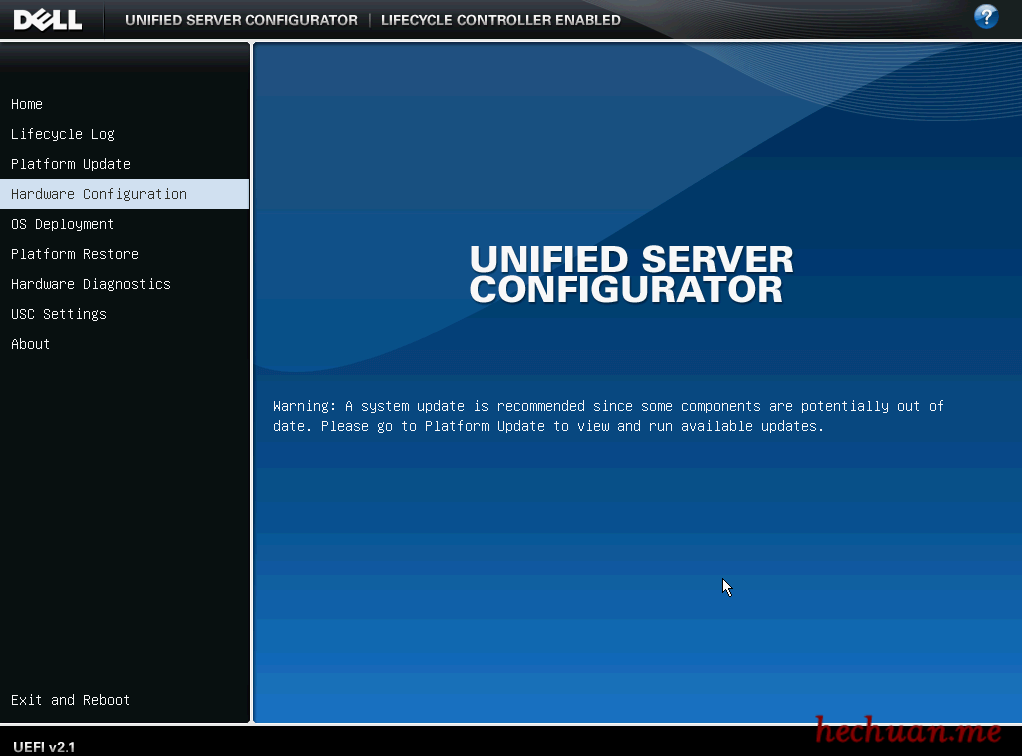This screenshot has height=756, width=1022.
Task: Select Platform Update in the left sidebar
Action: [x=71, y=164]
